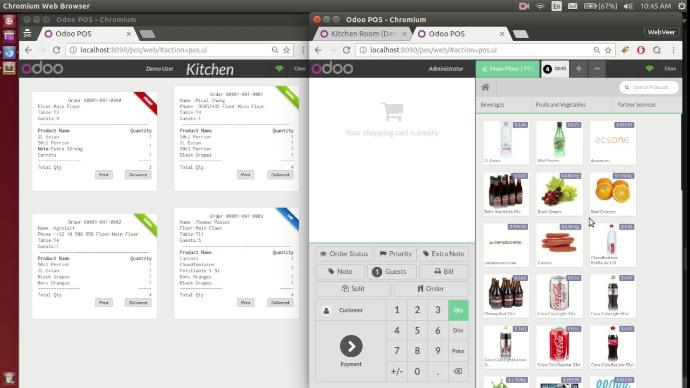This screenshot has width=690, height=388.
Task: Click the Search Products field
Action: click(x=649, y=87)
